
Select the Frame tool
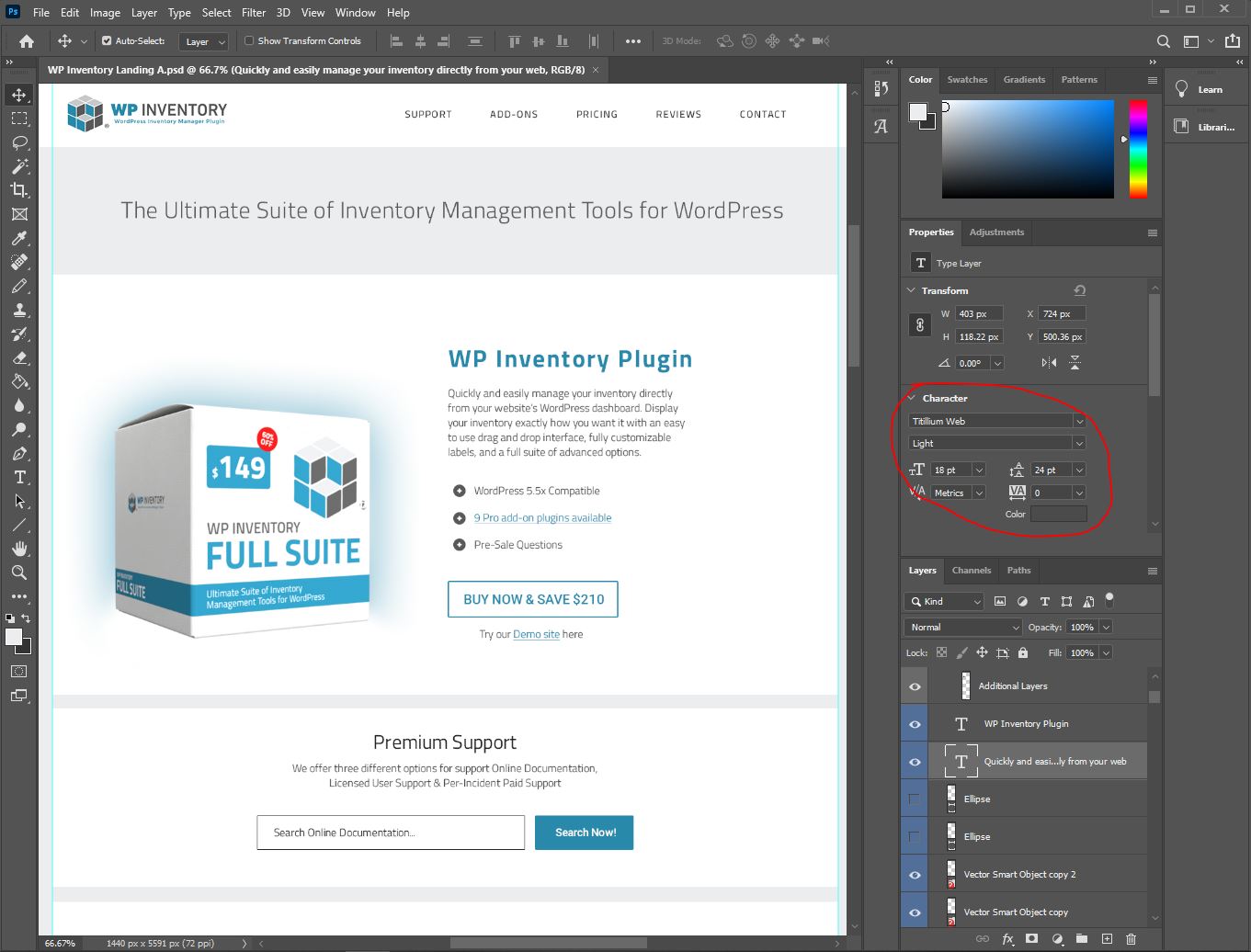tap(18, 214)
